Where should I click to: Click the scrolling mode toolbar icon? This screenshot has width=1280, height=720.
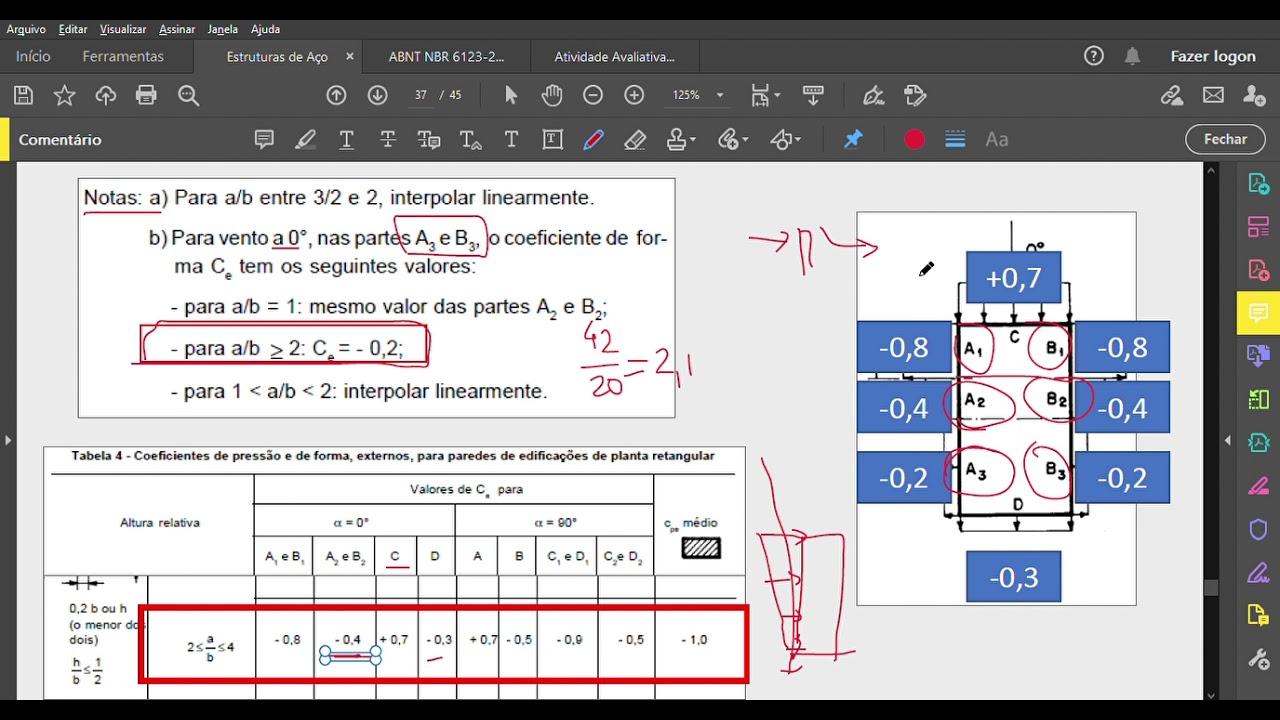pos(813,95)
